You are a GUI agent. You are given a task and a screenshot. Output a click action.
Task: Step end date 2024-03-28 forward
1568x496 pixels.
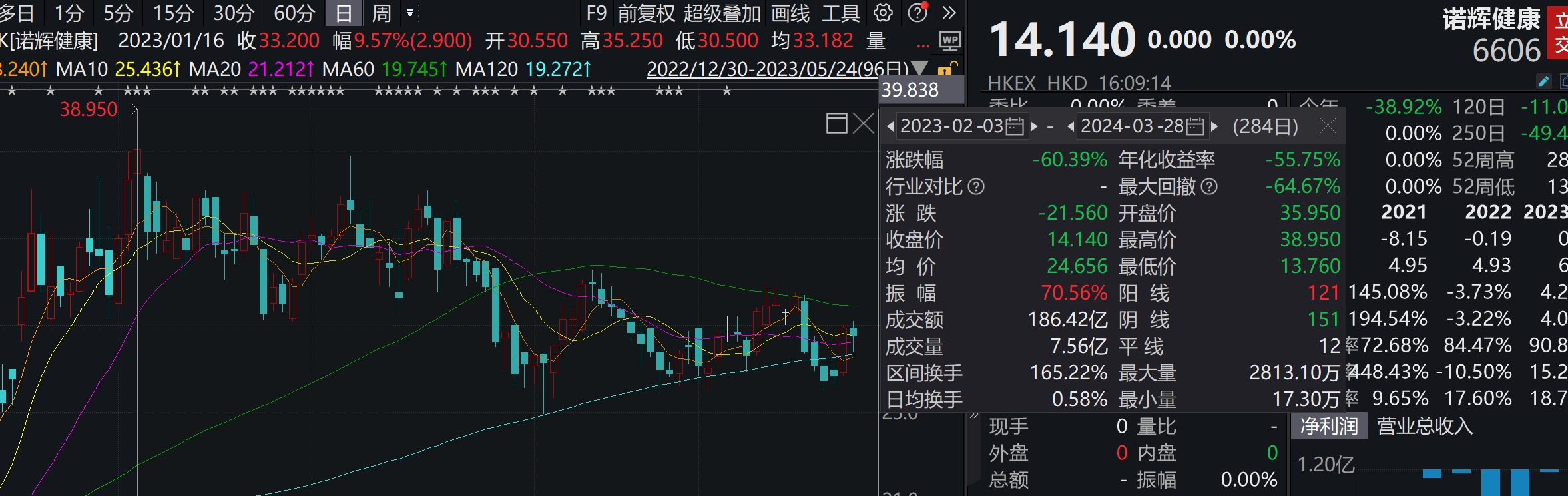pos(1214,126)
